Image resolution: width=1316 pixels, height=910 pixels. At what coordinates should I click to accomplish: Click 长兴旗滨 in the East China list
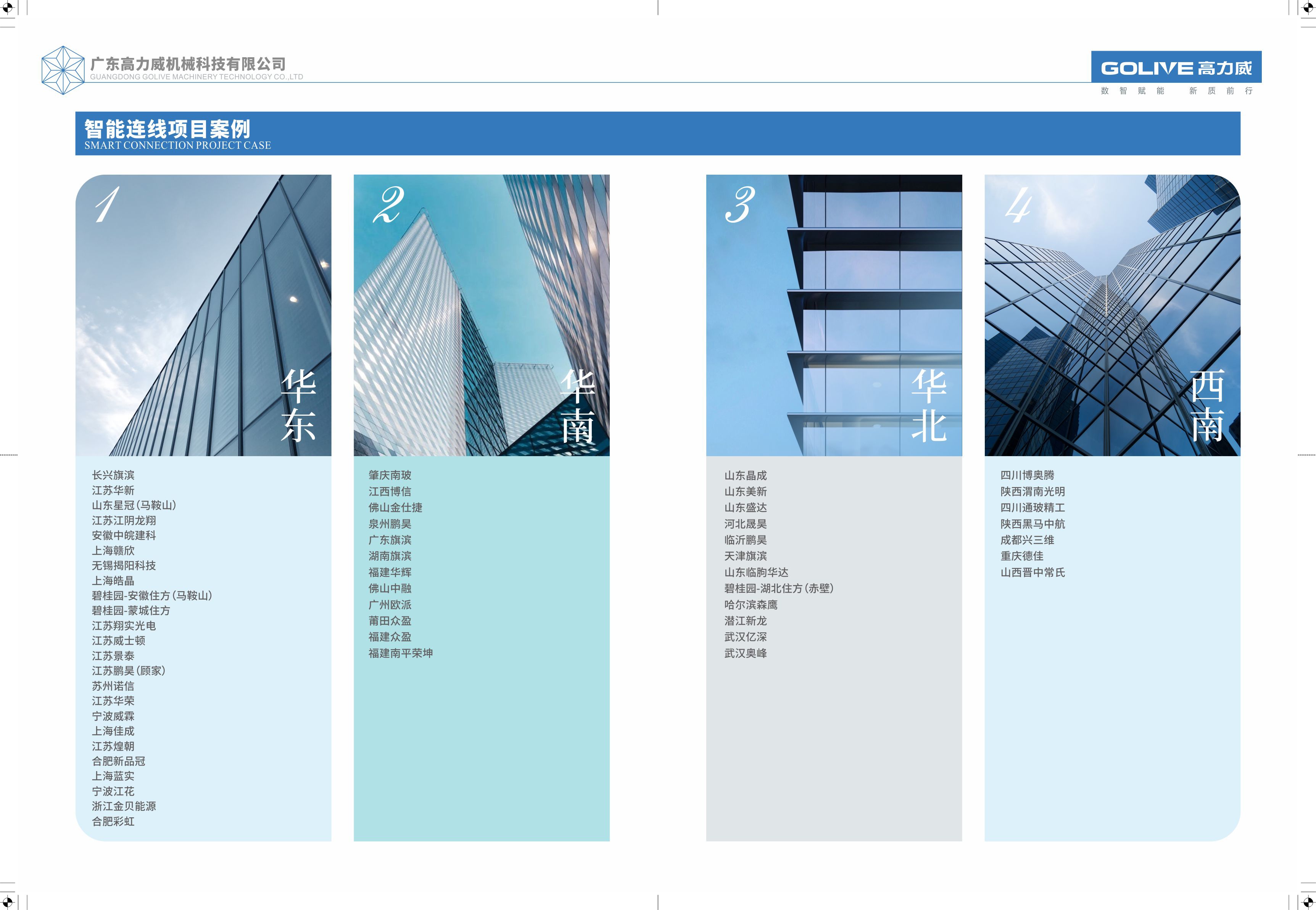113,475
